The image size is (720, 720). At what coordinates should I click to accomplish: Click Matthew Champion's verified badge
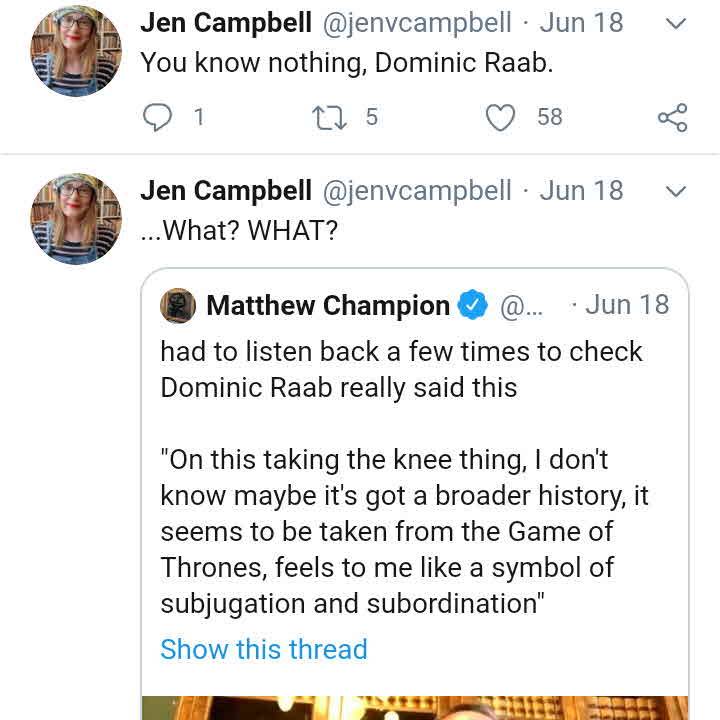(x=471, y=305)
